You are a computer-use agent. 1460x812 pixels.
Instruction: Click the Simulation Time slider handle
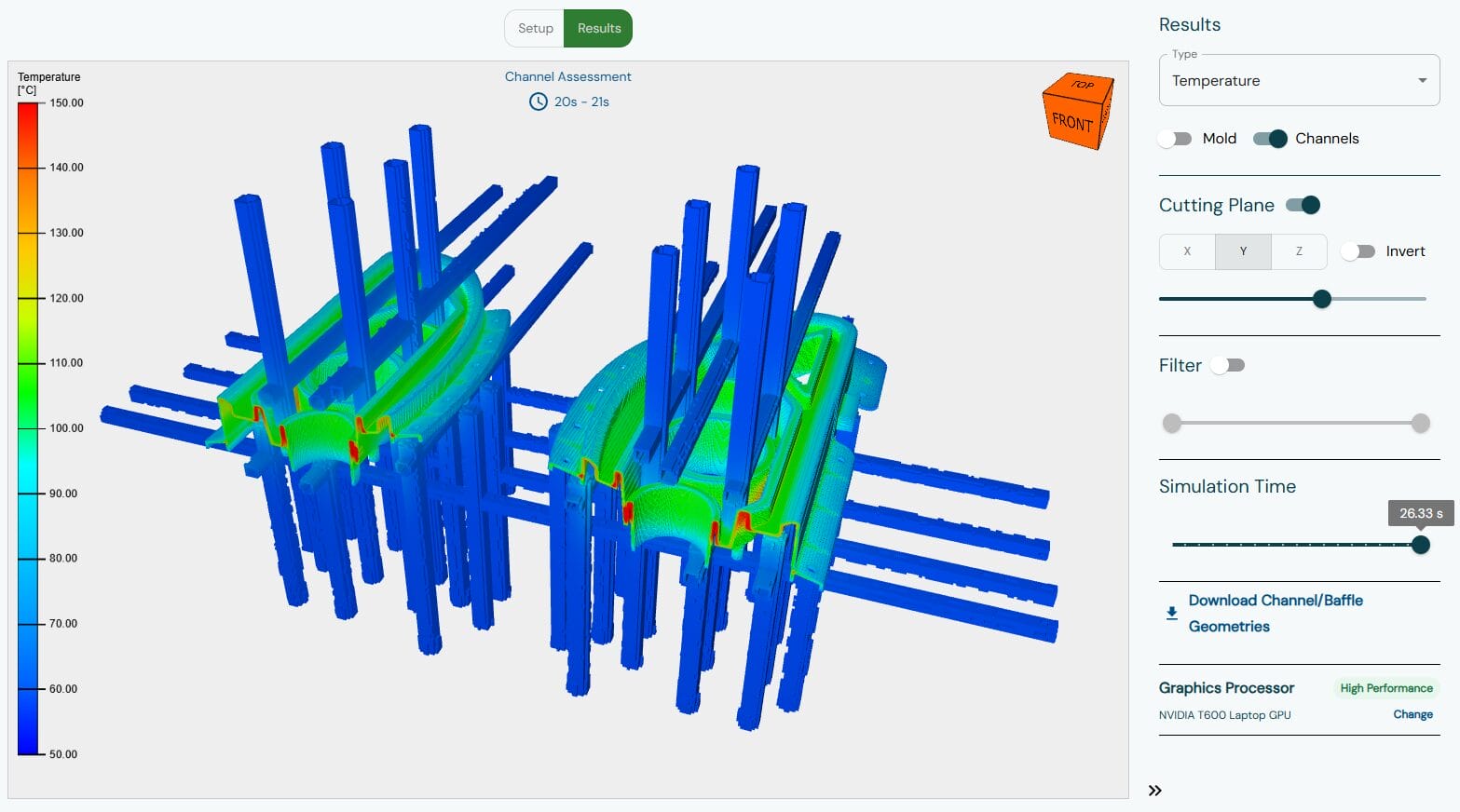[1420, 545]
